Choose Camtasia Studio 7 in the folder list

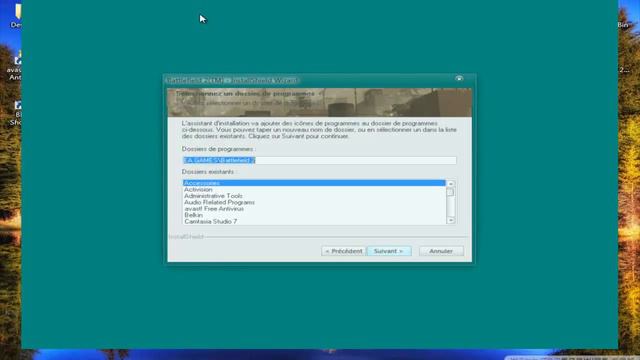pyautogui.click(x=314, y=221)
